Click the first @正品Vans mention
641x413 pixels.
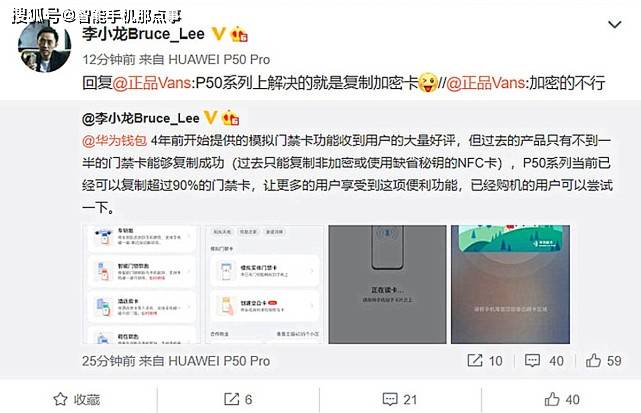click(x=152, y=83)
